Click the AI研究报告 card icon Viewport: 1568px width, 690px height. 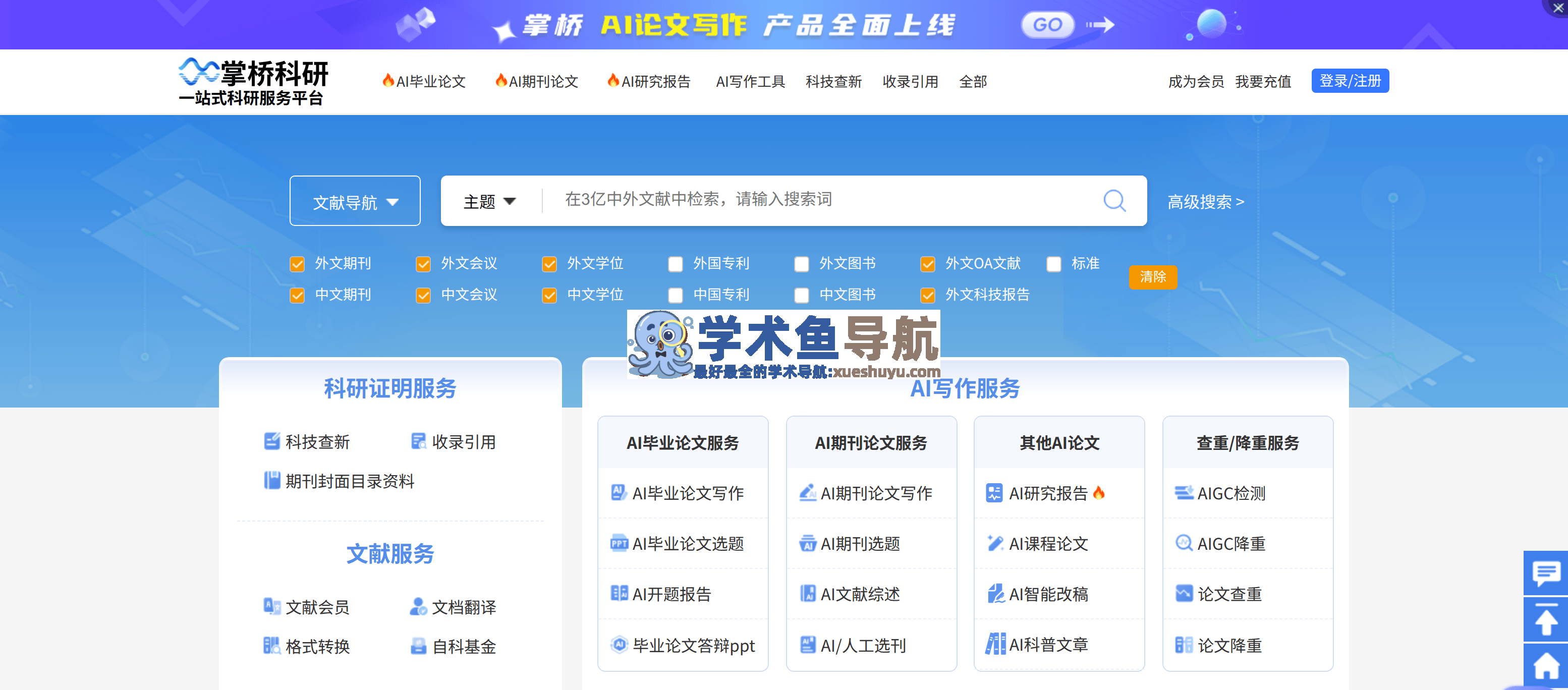(994, 492)
